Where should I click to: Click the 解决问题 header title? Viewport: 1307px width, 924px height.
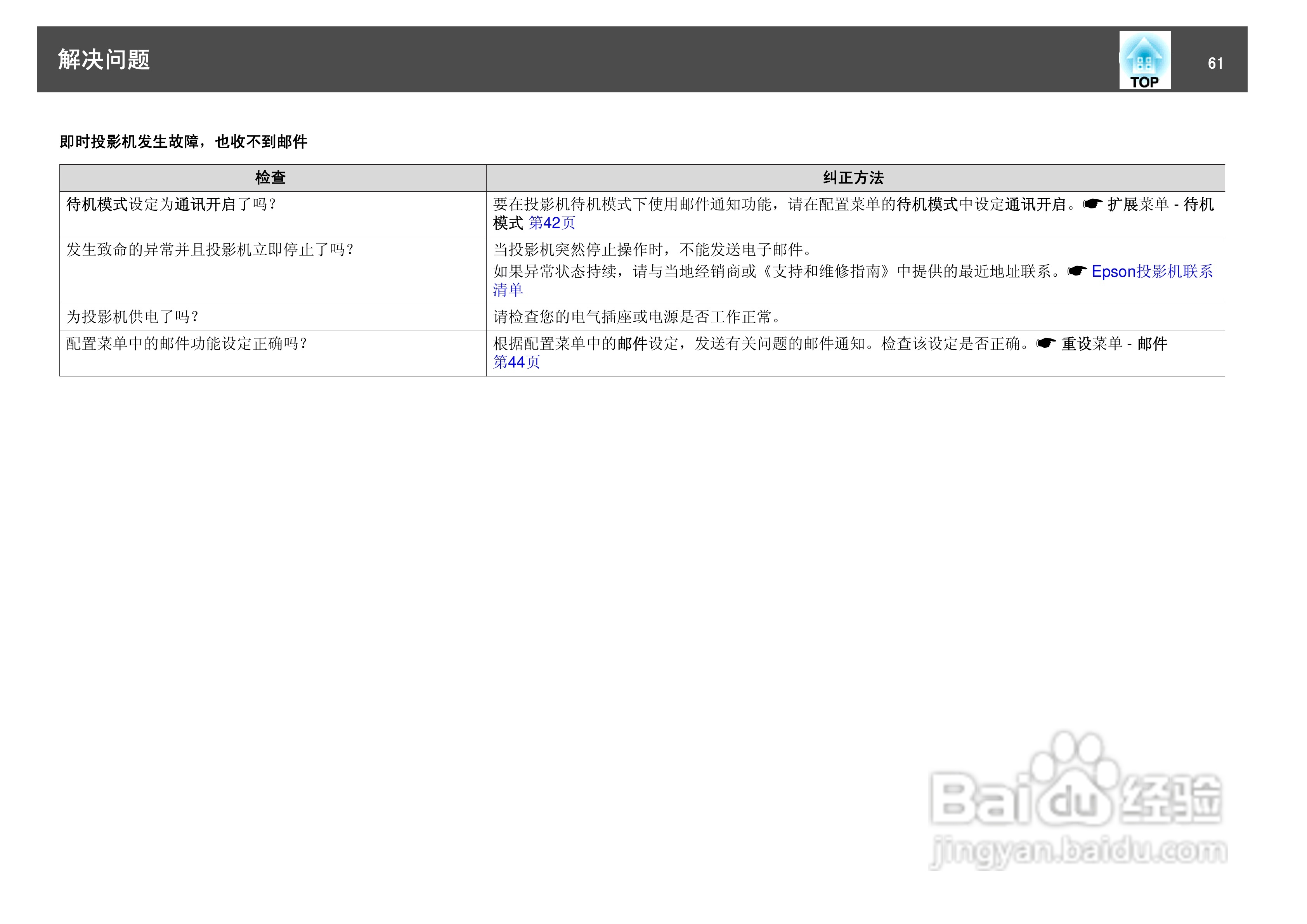(104, 60)
